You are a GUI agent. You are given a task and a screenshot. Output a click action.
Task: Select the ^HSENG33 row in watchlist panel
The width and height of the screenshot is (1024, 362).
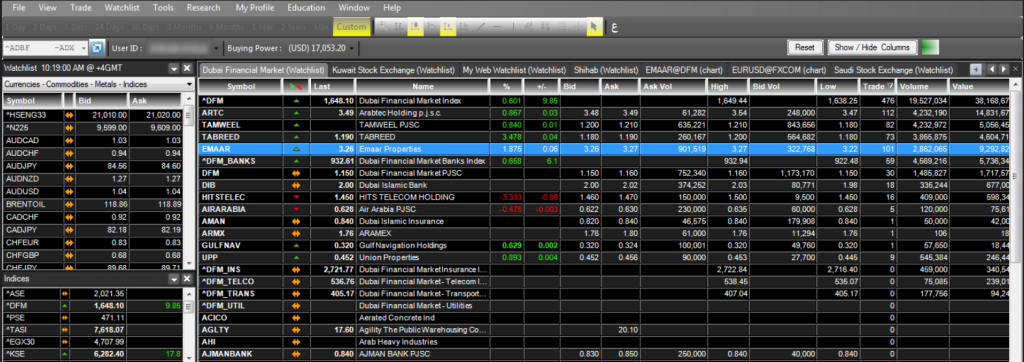tap(93, 114)
